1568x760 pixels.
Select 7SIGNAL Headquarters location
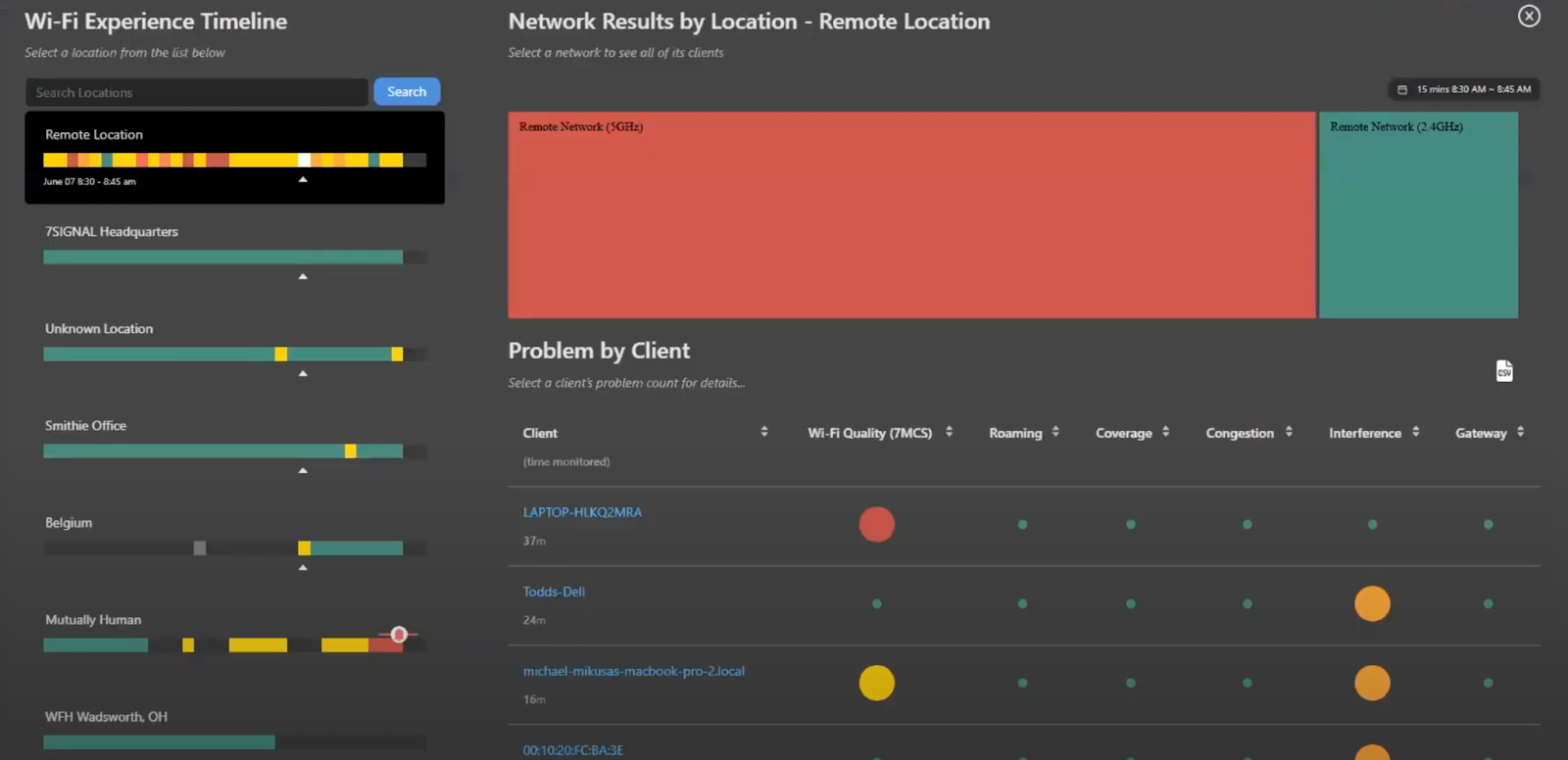[112, 232]
